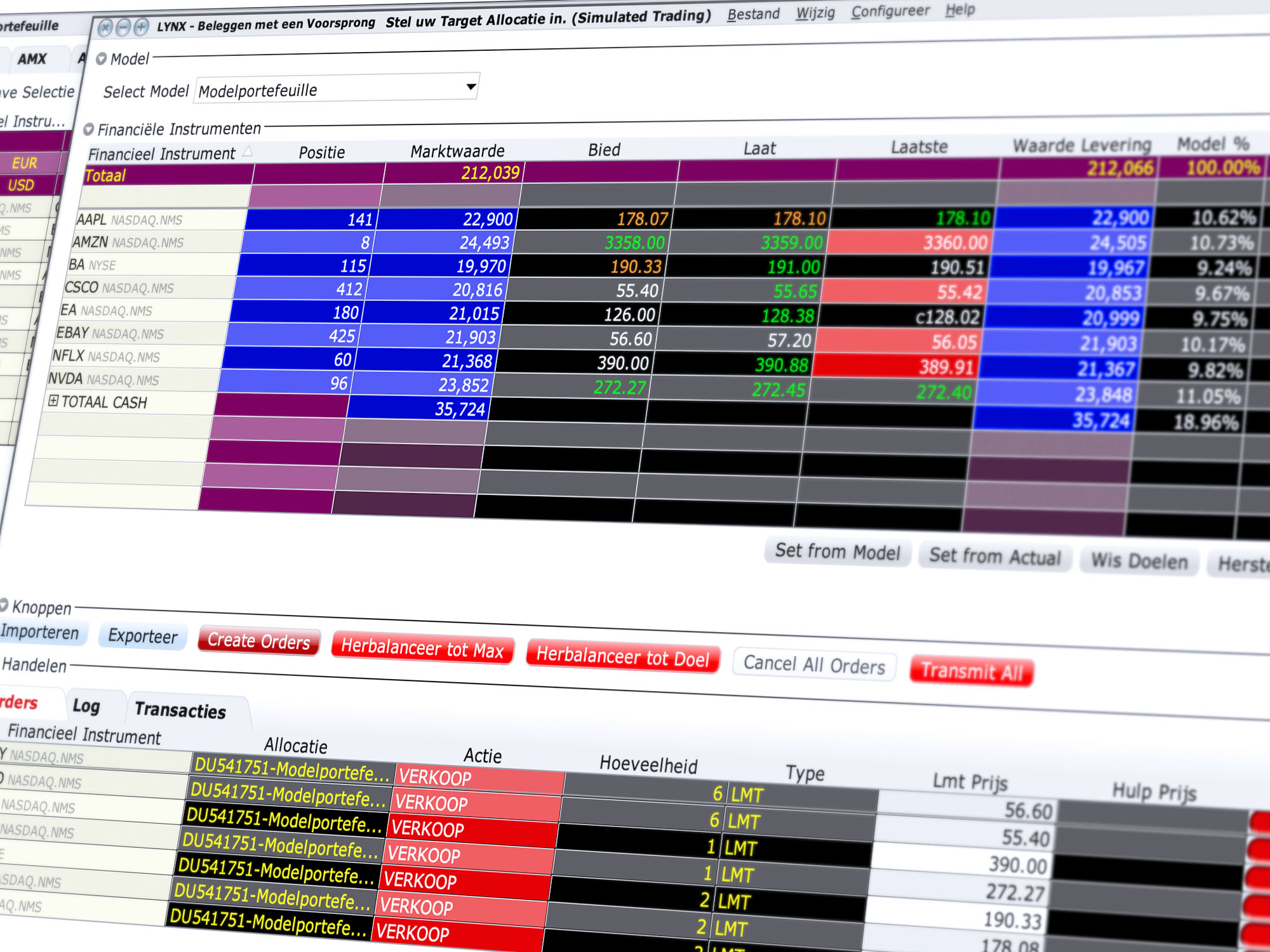
Task: Click the Model % column header
Action: pos(1213,144)
